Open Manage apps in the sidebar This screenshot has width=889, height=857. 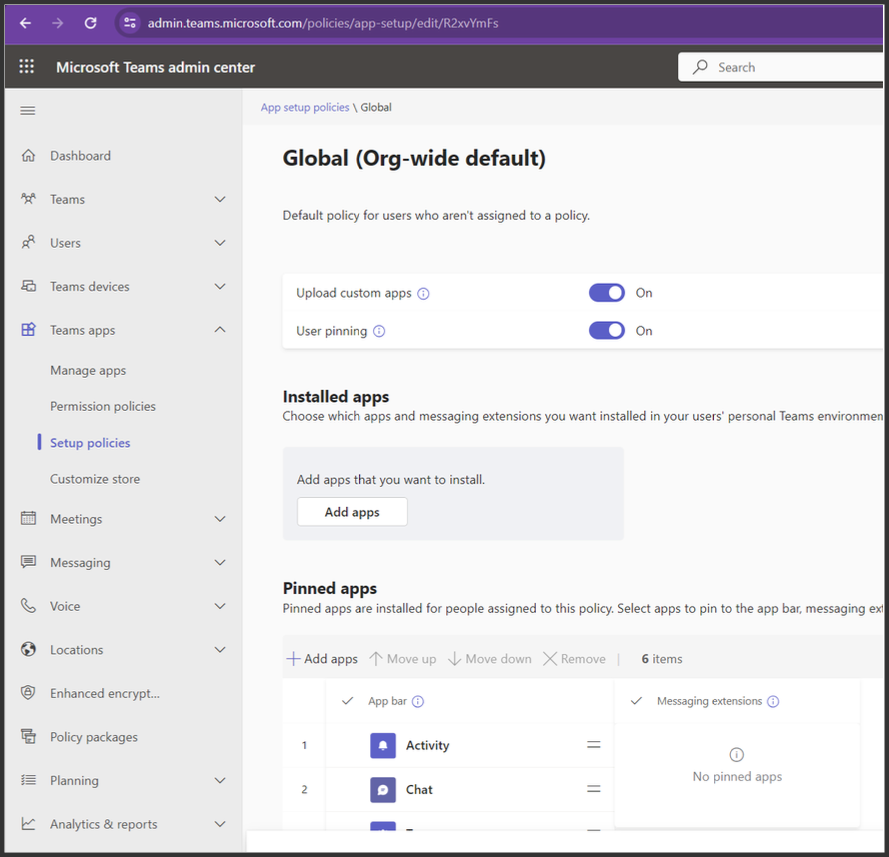click(x=88, y=370)
